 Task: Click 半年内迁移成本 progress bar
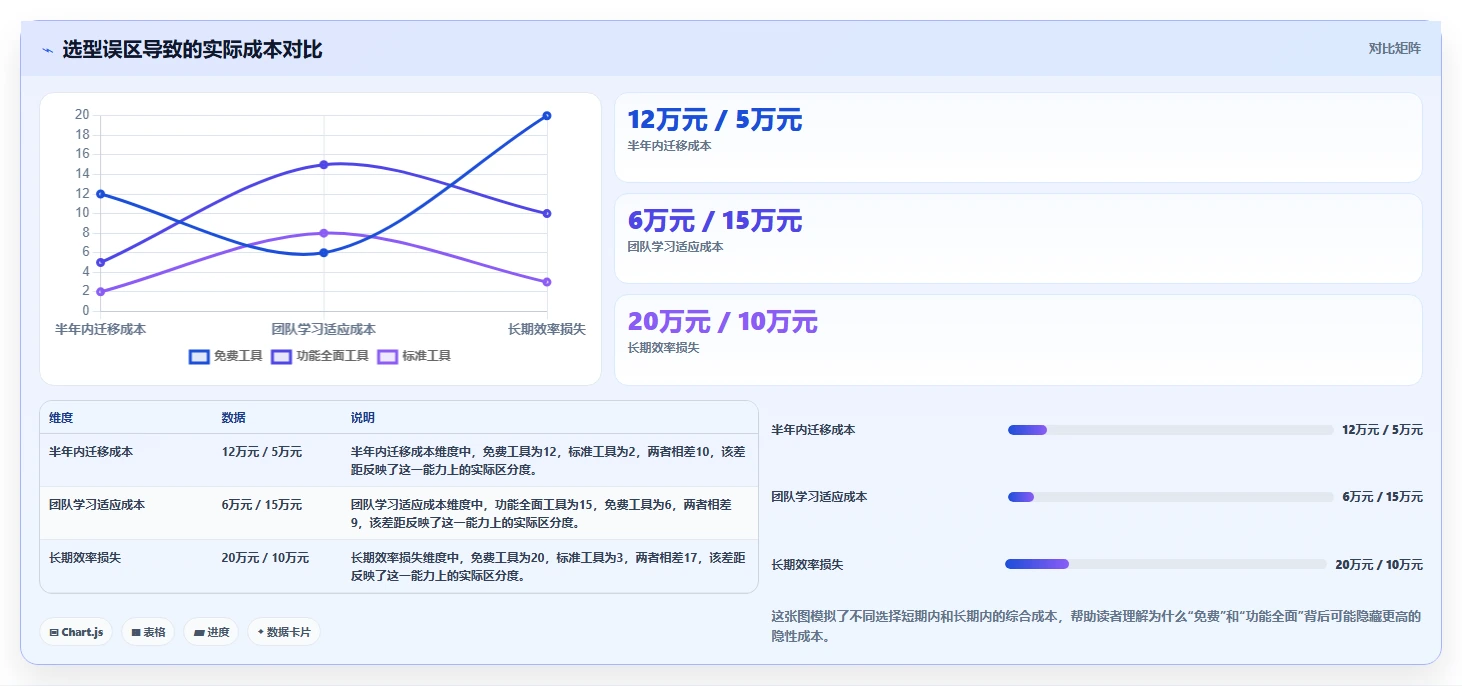1170,430
